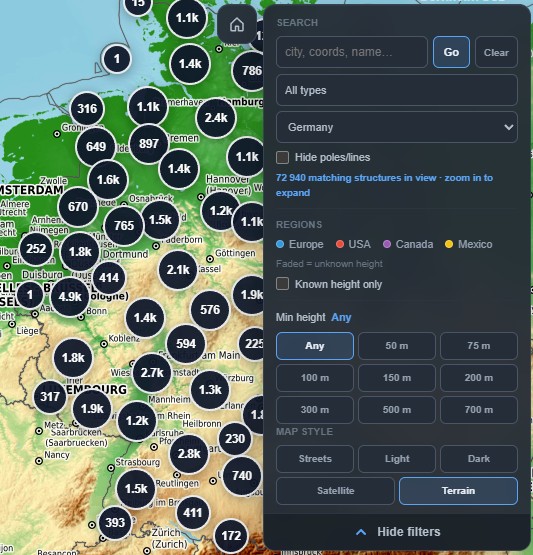Viewport: 533px width, 555px height.
Task: Click the matching structures in view text
Action: 384,185
